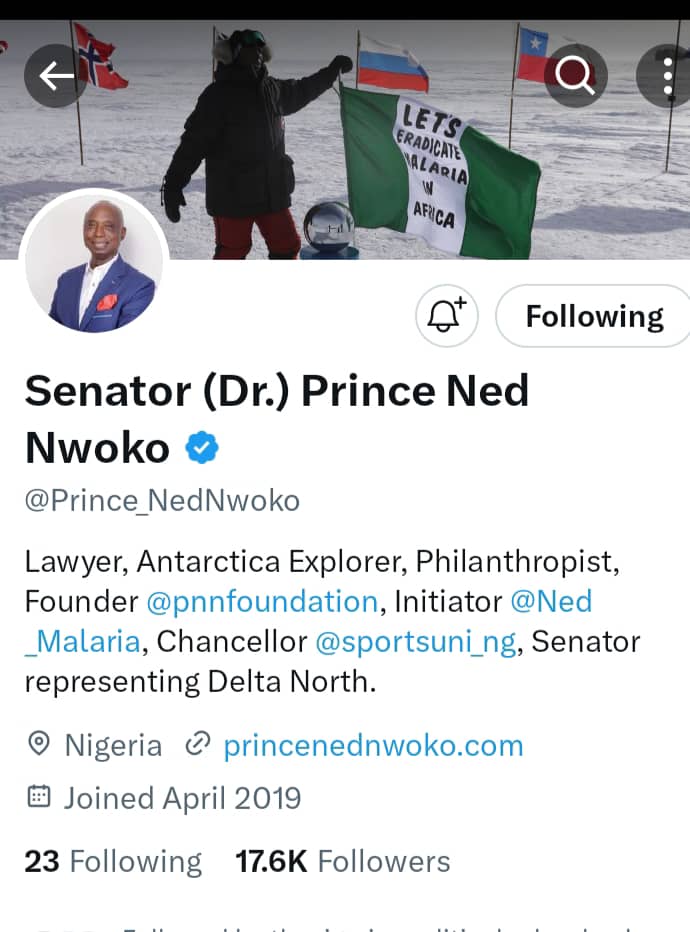Tap the chain link icon

click(x=198, y=745)
